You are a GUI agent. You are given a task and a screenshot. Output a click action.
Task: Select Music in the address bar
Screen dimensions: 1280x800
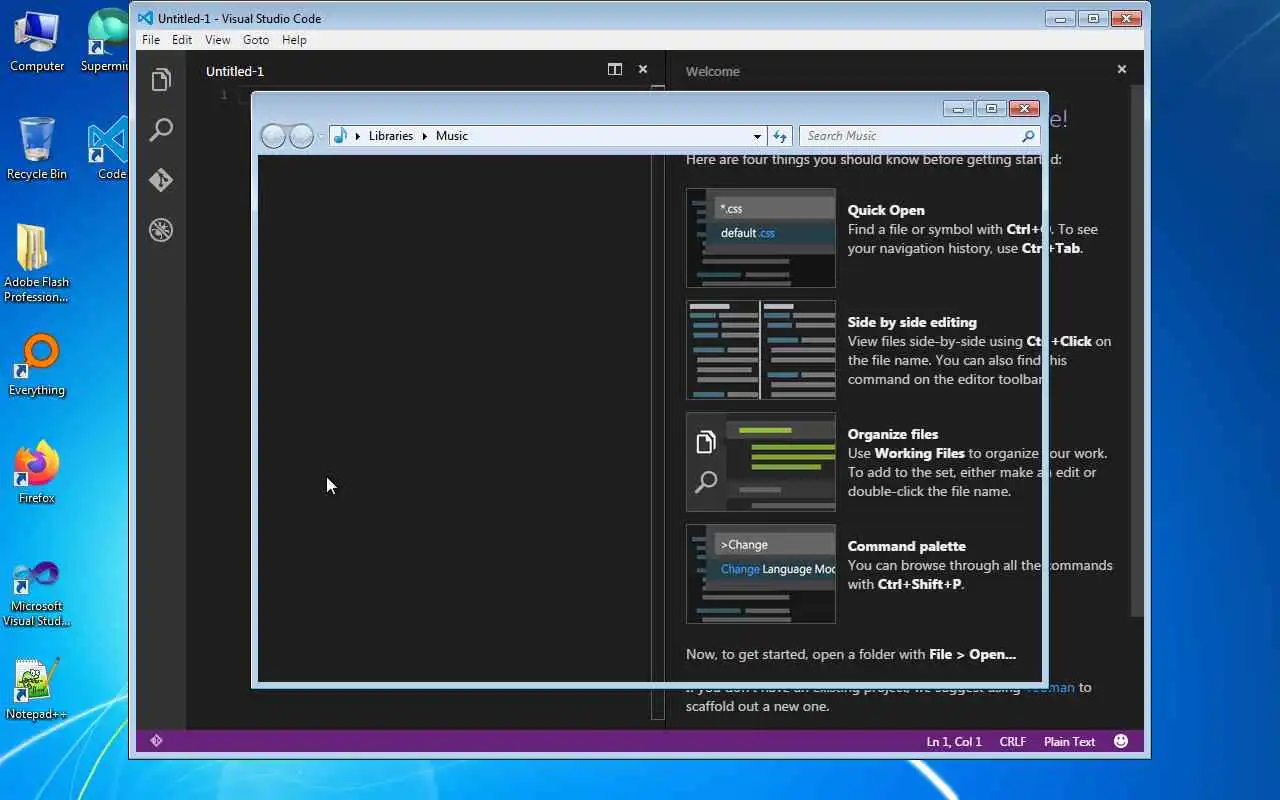pos(452,136)
